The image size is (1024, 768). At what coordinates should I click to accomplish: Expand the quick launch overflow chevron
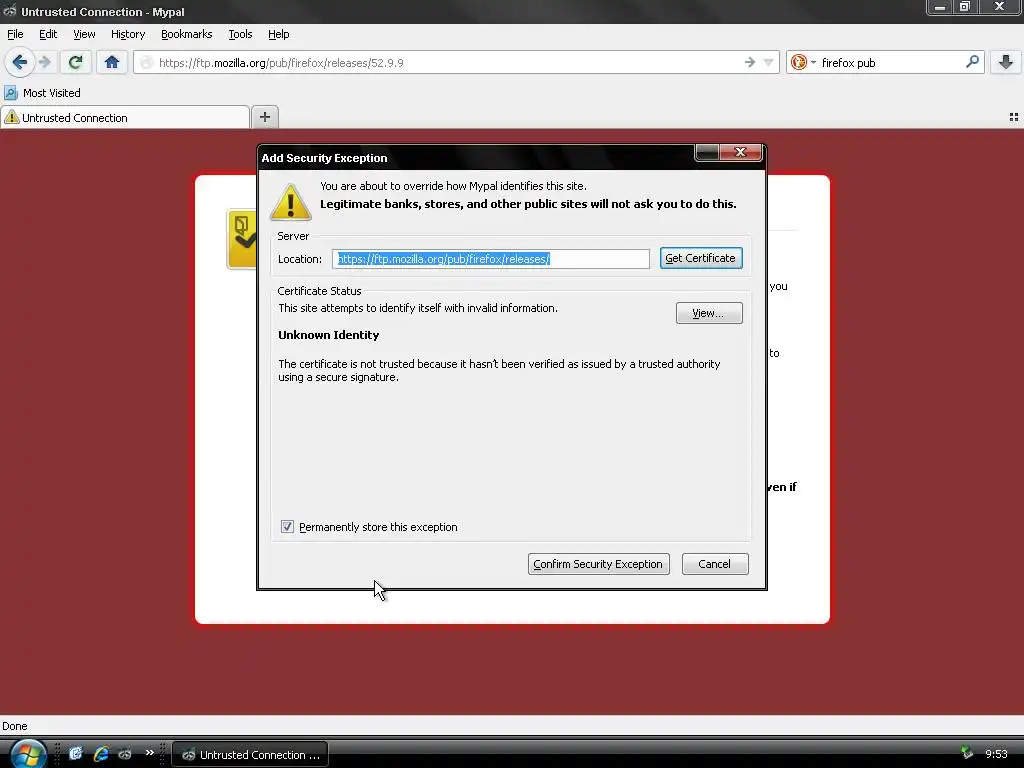click(x=150, y=753)
